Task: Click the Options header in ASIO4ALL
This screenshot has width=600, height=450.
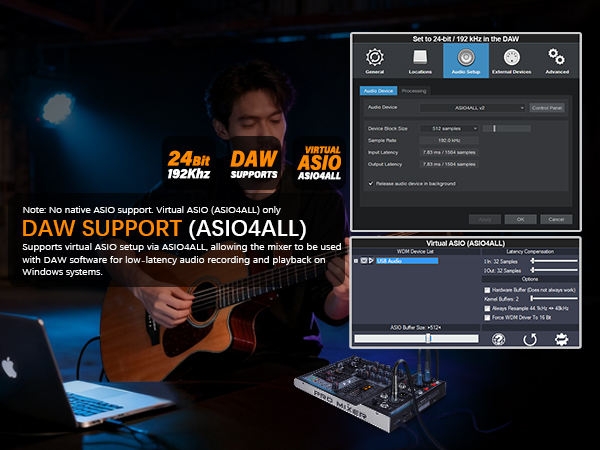Action: point(530,279)
